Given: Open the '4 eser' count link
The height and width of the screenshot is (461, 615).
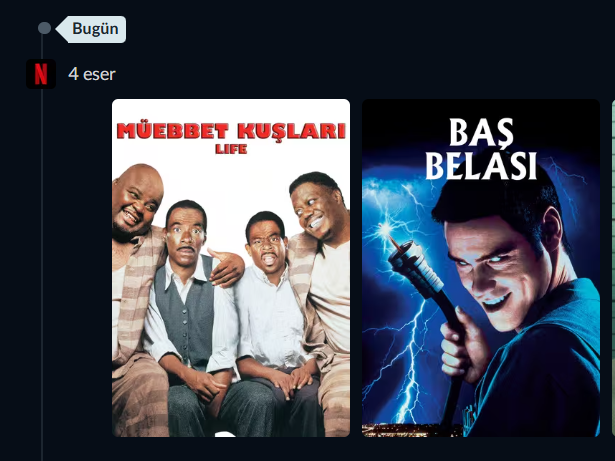Looking at the screenshot, I should coord(92,74).
